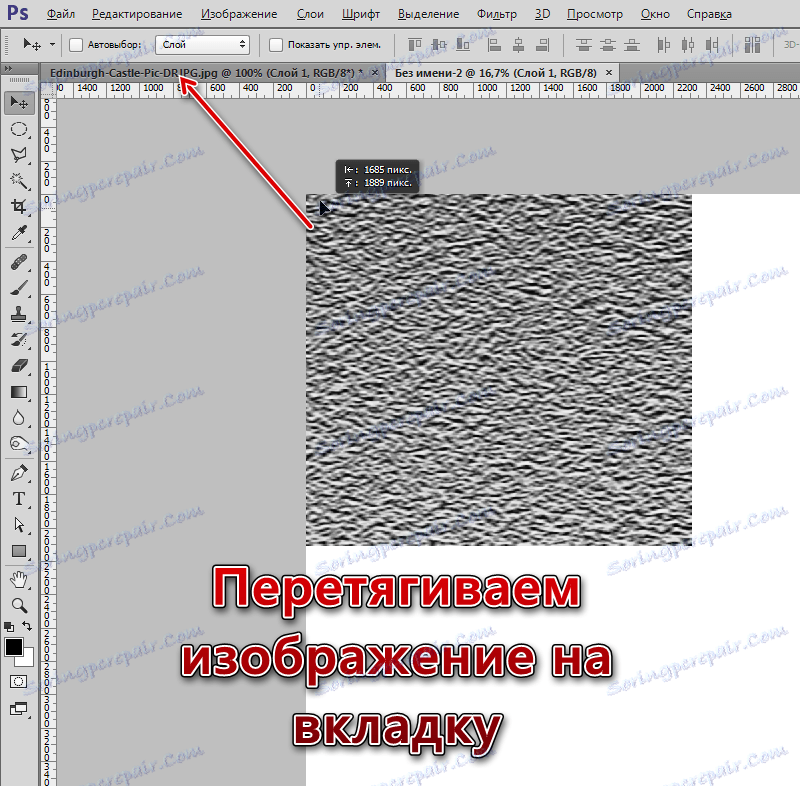
Task: Open the Выделение menu
Action: pyautogui.click(x=429, y=14)
